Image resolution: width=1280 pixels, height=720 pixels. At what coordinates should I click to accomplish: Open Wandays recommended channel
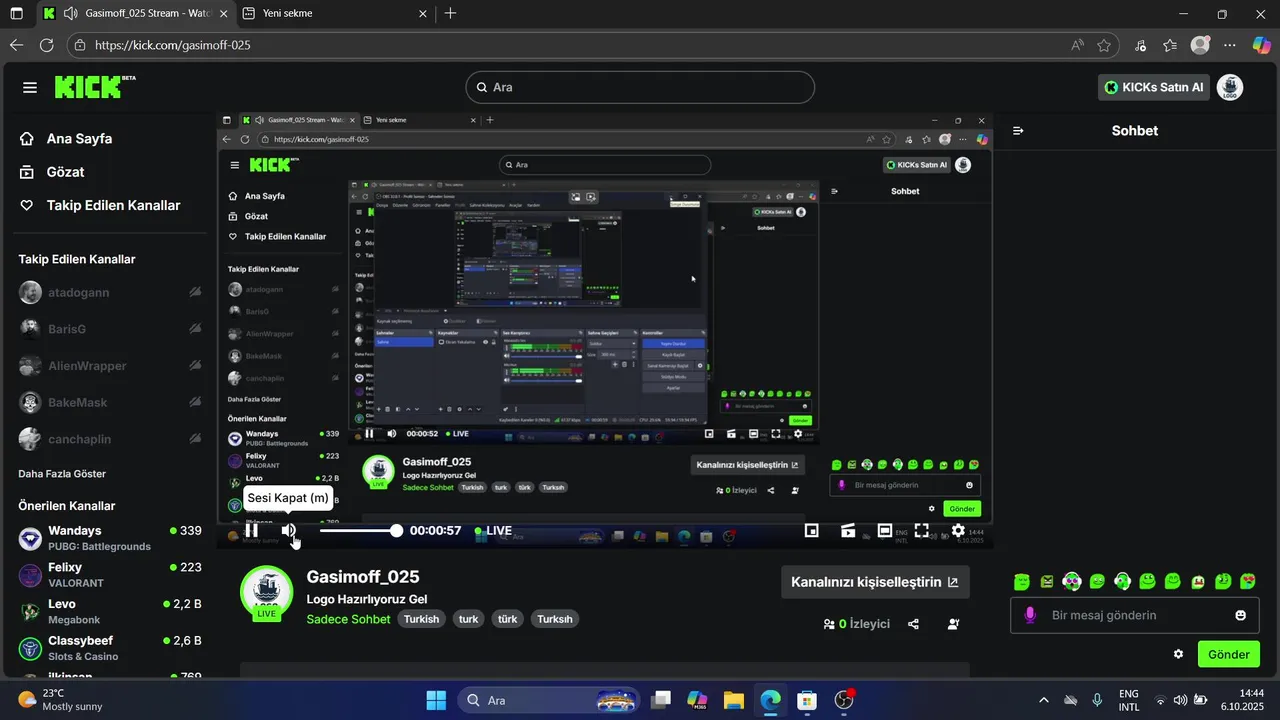pos(110,538)
